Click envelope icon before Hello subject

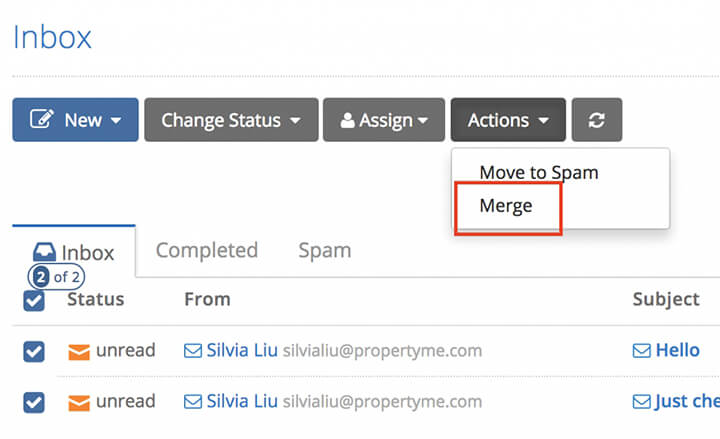coord(641,351)
